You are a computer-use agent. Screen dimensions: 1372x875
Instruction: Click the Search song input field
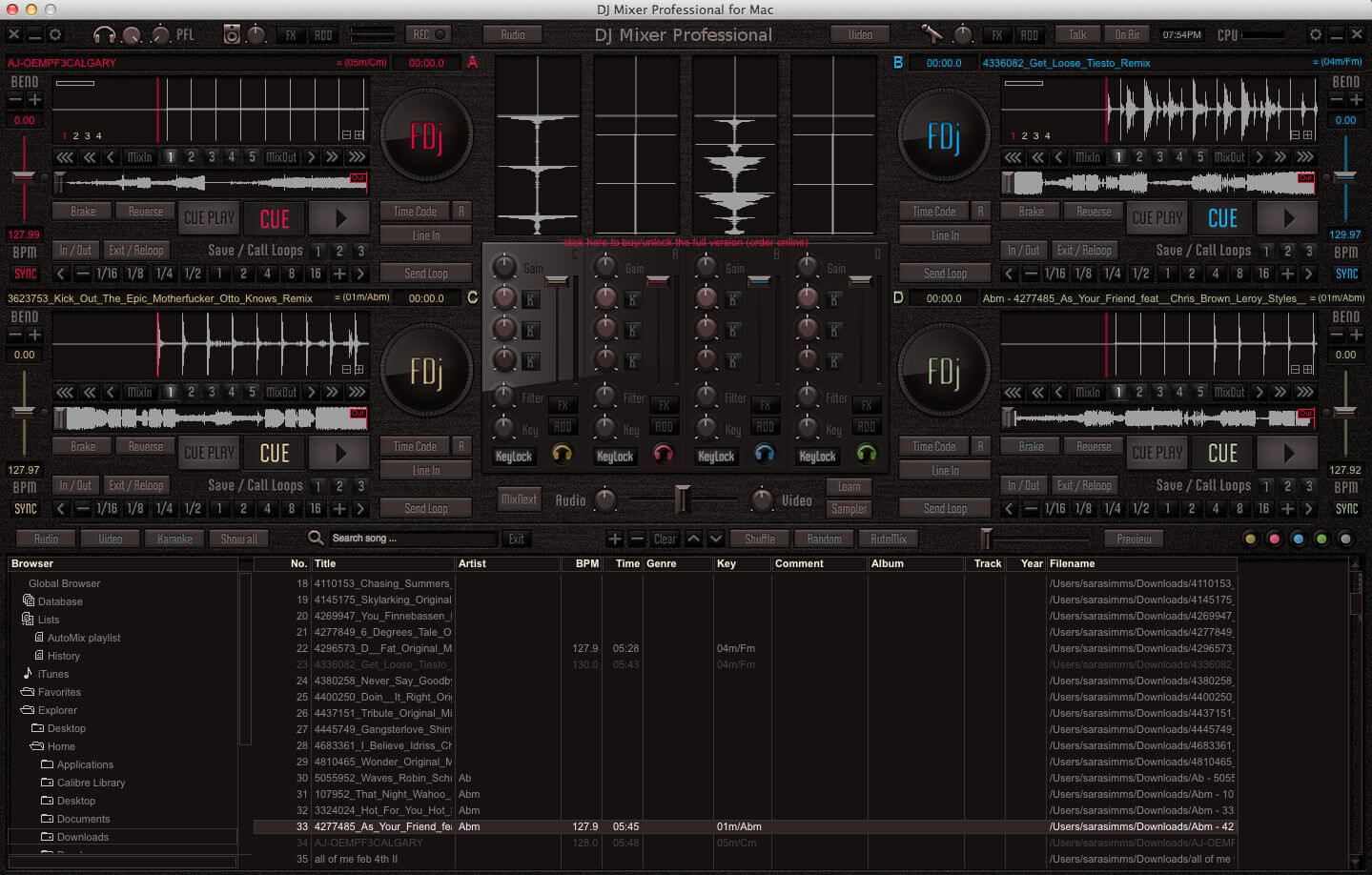tap(412, 539)
